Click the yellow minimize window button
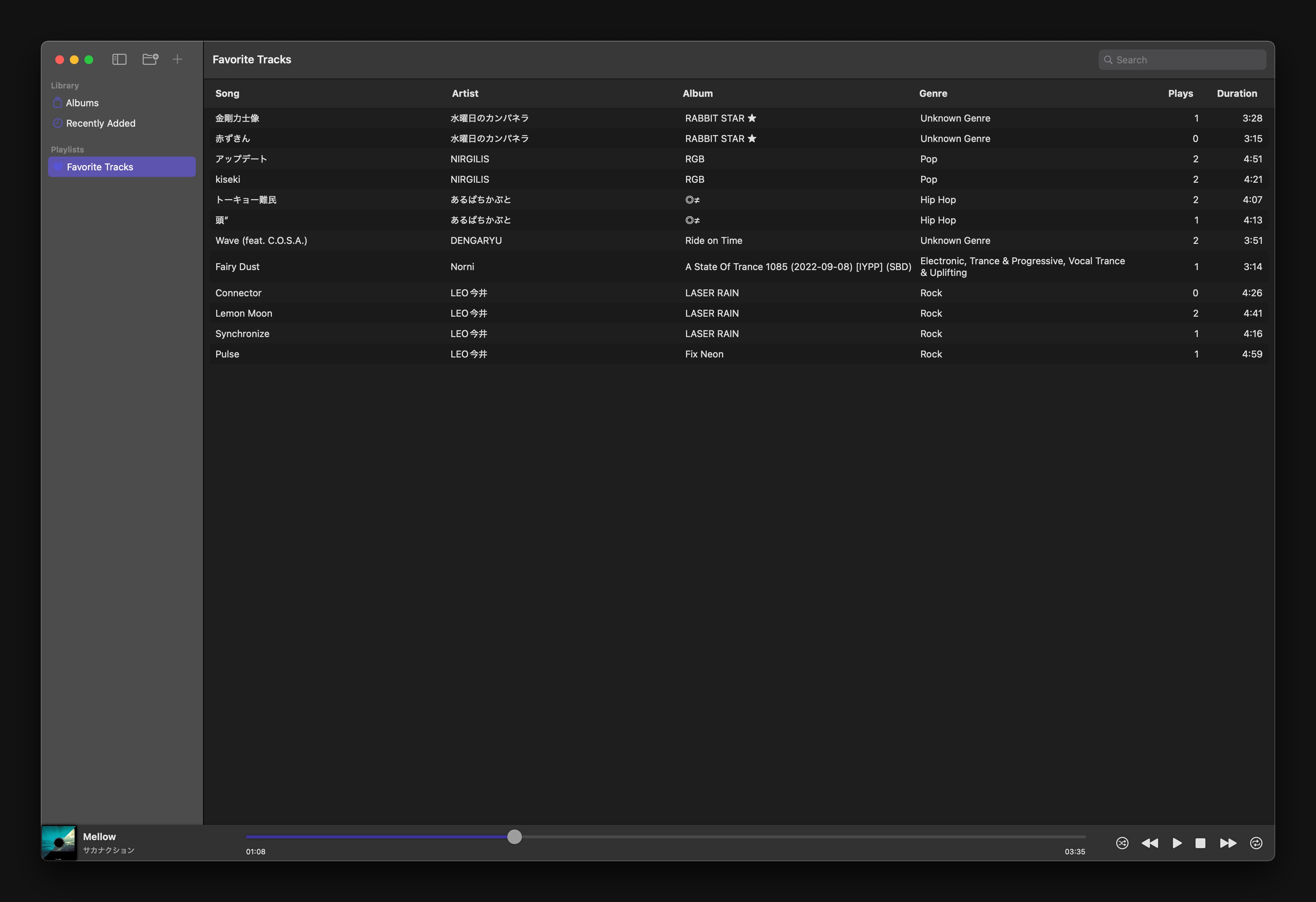 coord(74,59)
